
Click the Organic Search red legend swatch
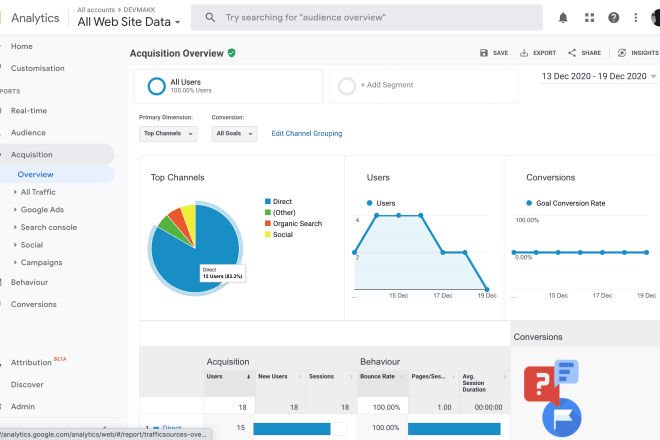point(268,223)
